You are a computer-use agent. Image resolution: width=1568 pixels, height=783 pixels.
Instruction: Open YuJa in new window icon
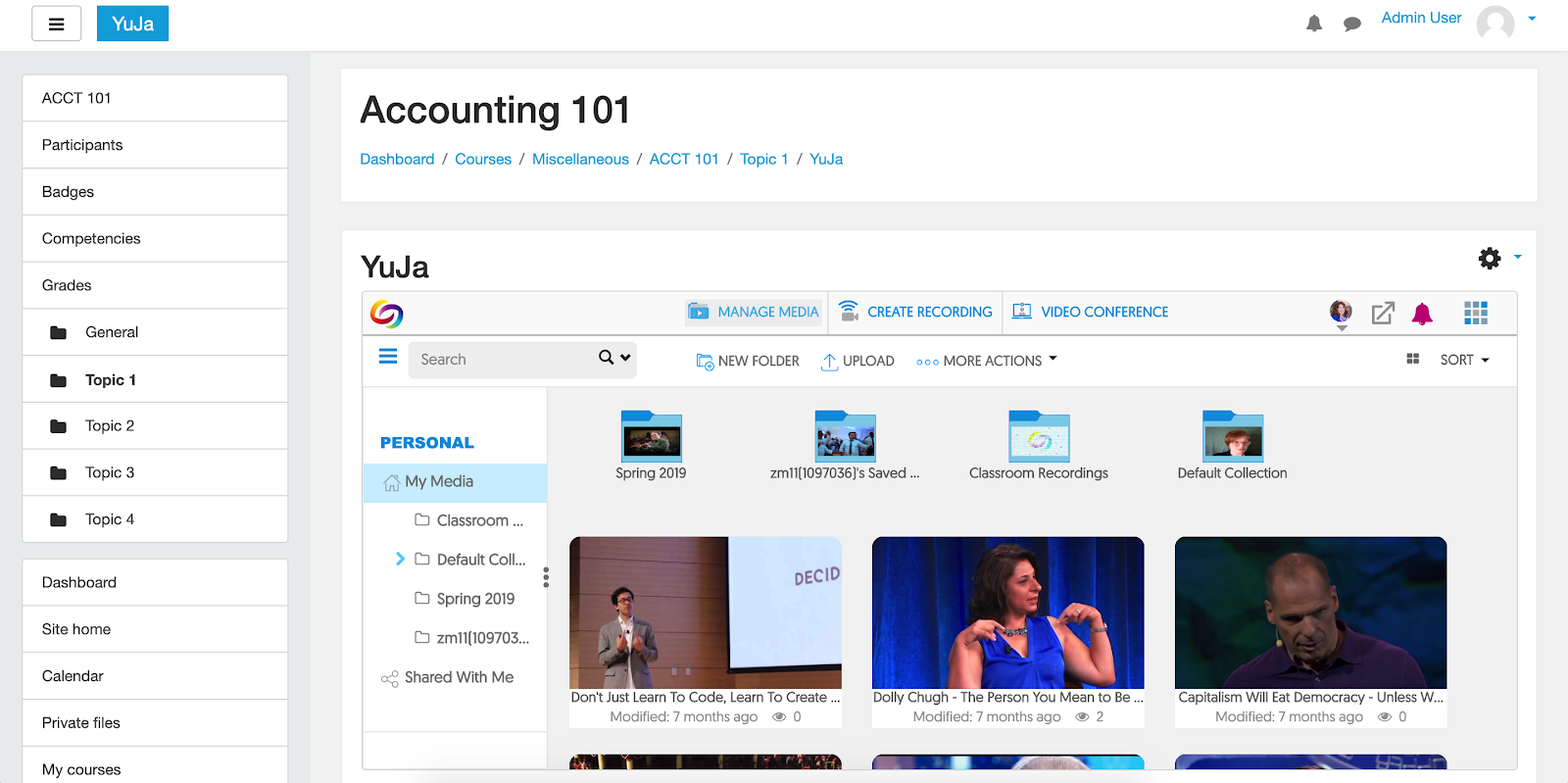[1383, 314]
